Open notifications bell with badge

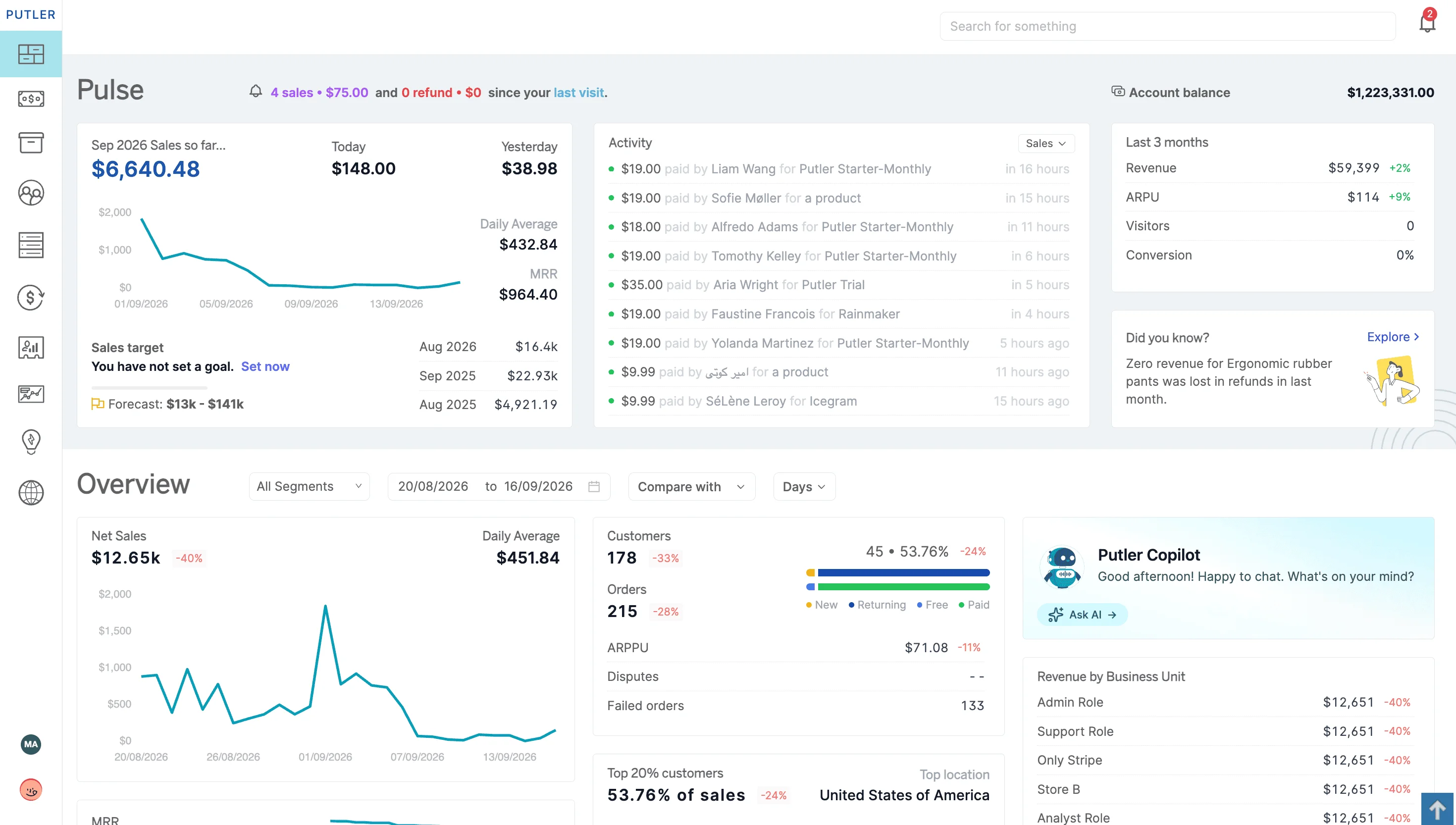pos(1427,23)
